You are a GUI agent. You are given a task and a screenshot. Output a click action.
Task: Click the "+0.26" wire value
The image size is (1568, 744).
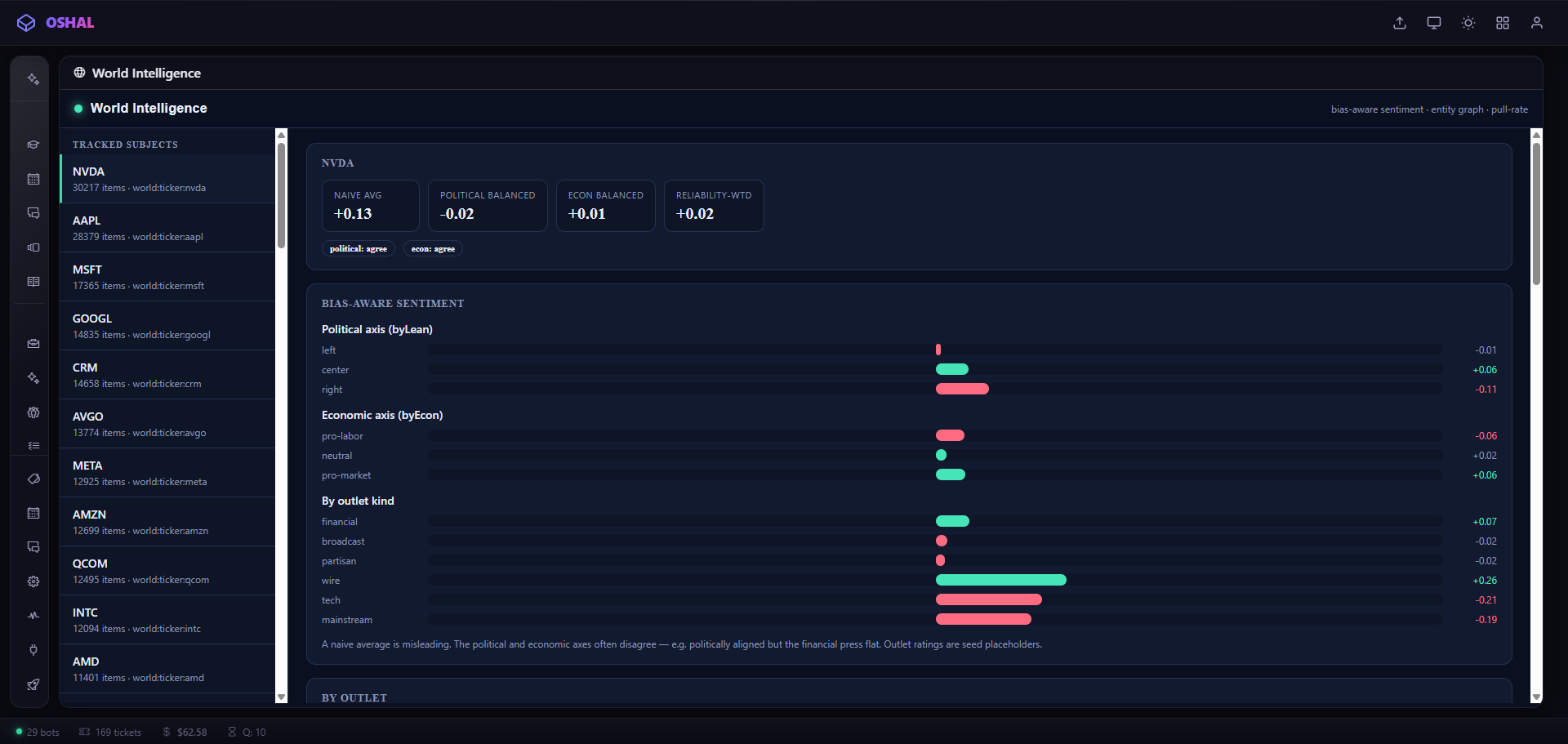(1485, 581)
